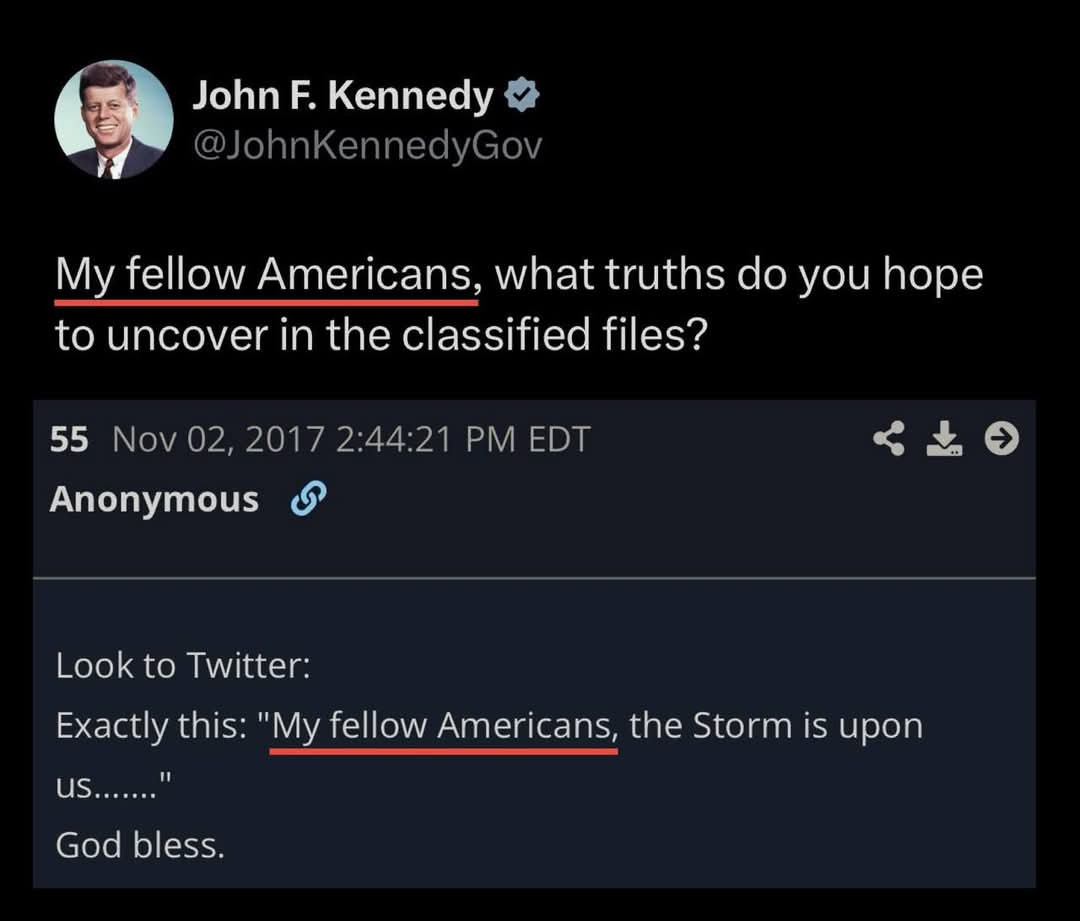Click "what truths do you hope" text
The width and height of the screenshot is (1080, 921).
739,274
